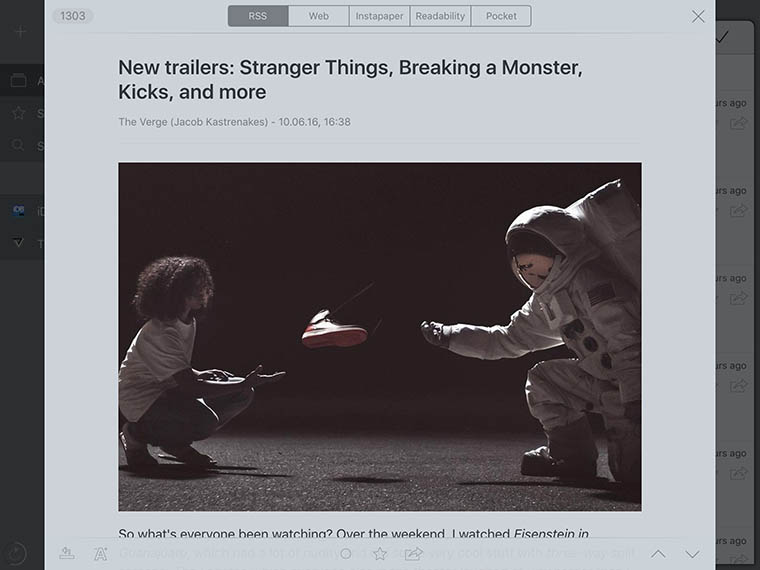Open the share icon in bottom toolbar

tap(413, 553)
